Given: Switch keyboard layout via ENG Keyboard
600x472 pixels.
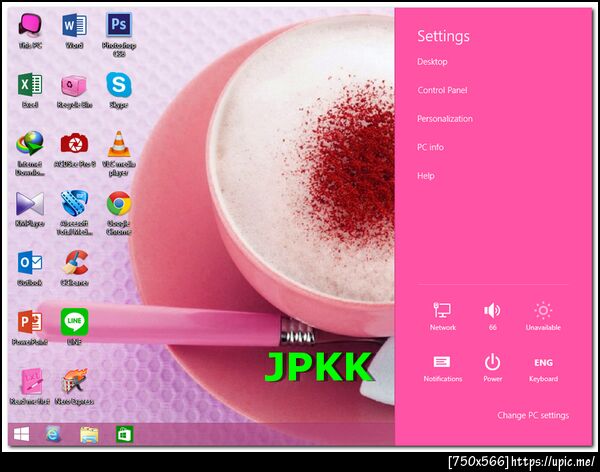Looking at the screenshot, I should coord(543,370).
